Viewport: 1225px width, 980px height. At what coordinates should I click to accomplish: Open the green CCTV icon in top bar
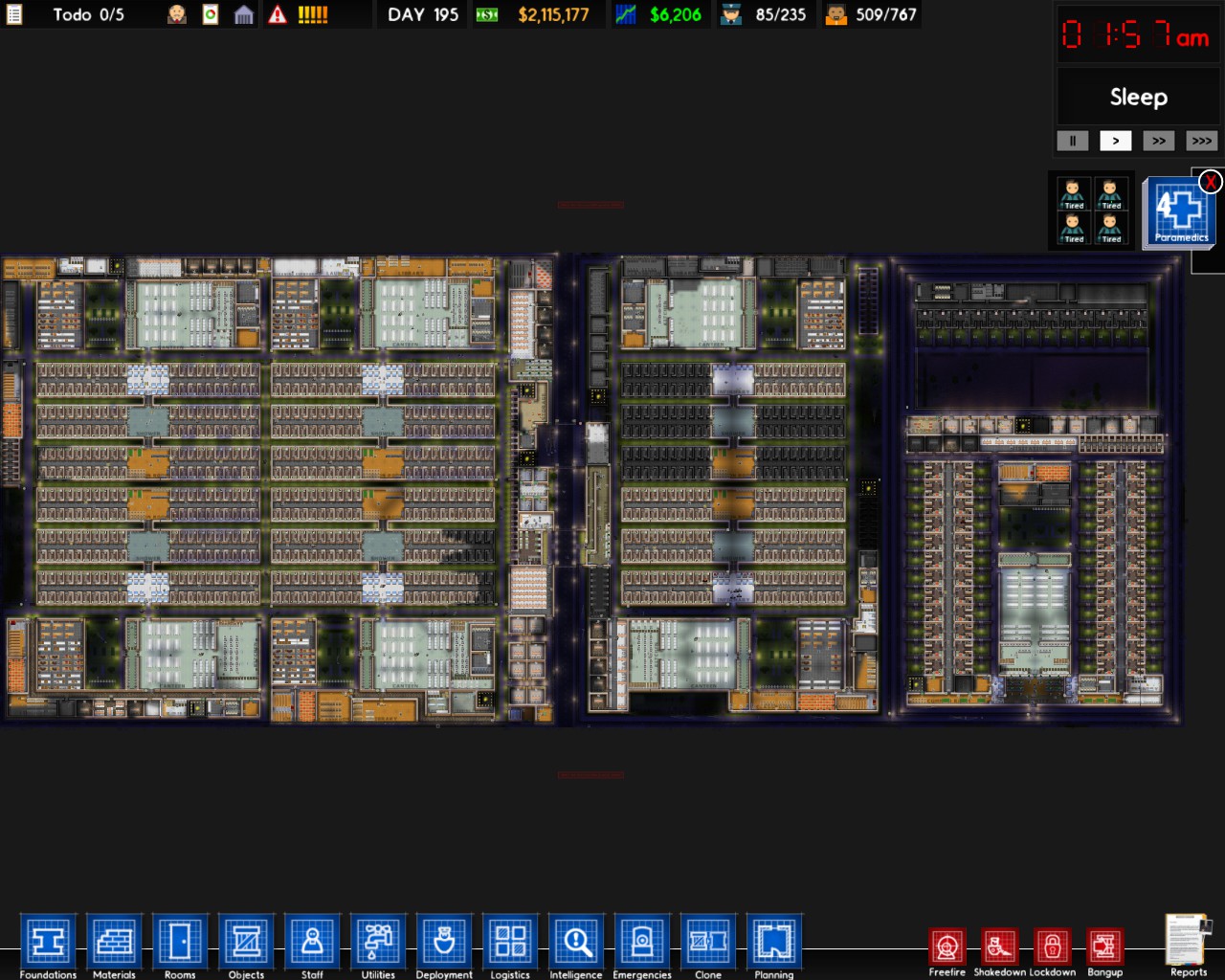[x=211, y=14]
